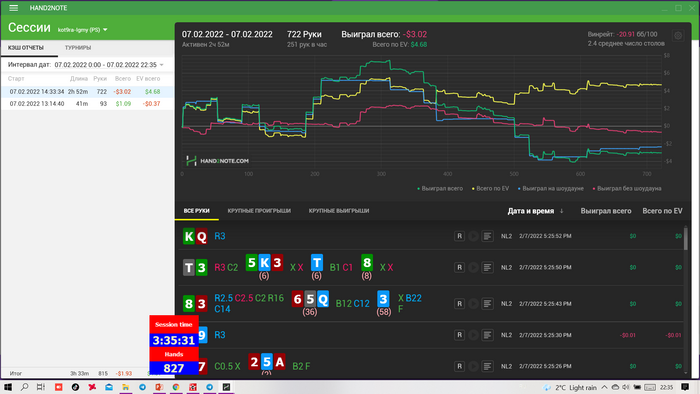Click the 2°C Light rain weather widget
700x394 pixels.
pos(570,387)
